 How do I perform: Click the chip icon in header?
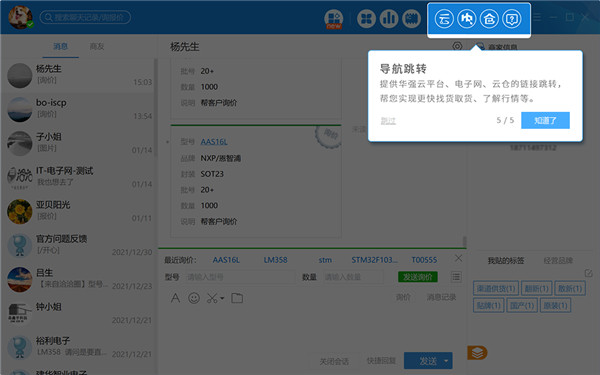coord(411,18)
